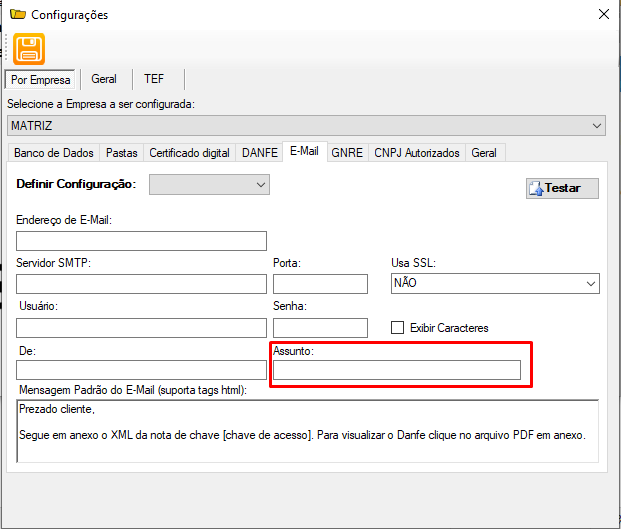
Task: Open the Usa SSL dropdown
Action: 495,284
